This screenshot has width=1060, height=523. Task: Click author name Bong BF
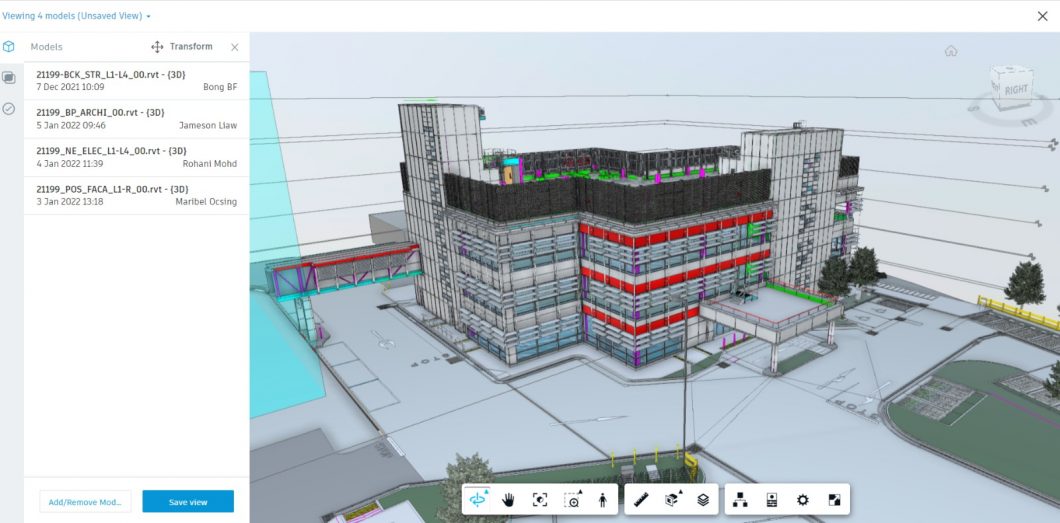click(x=220, y=87)
